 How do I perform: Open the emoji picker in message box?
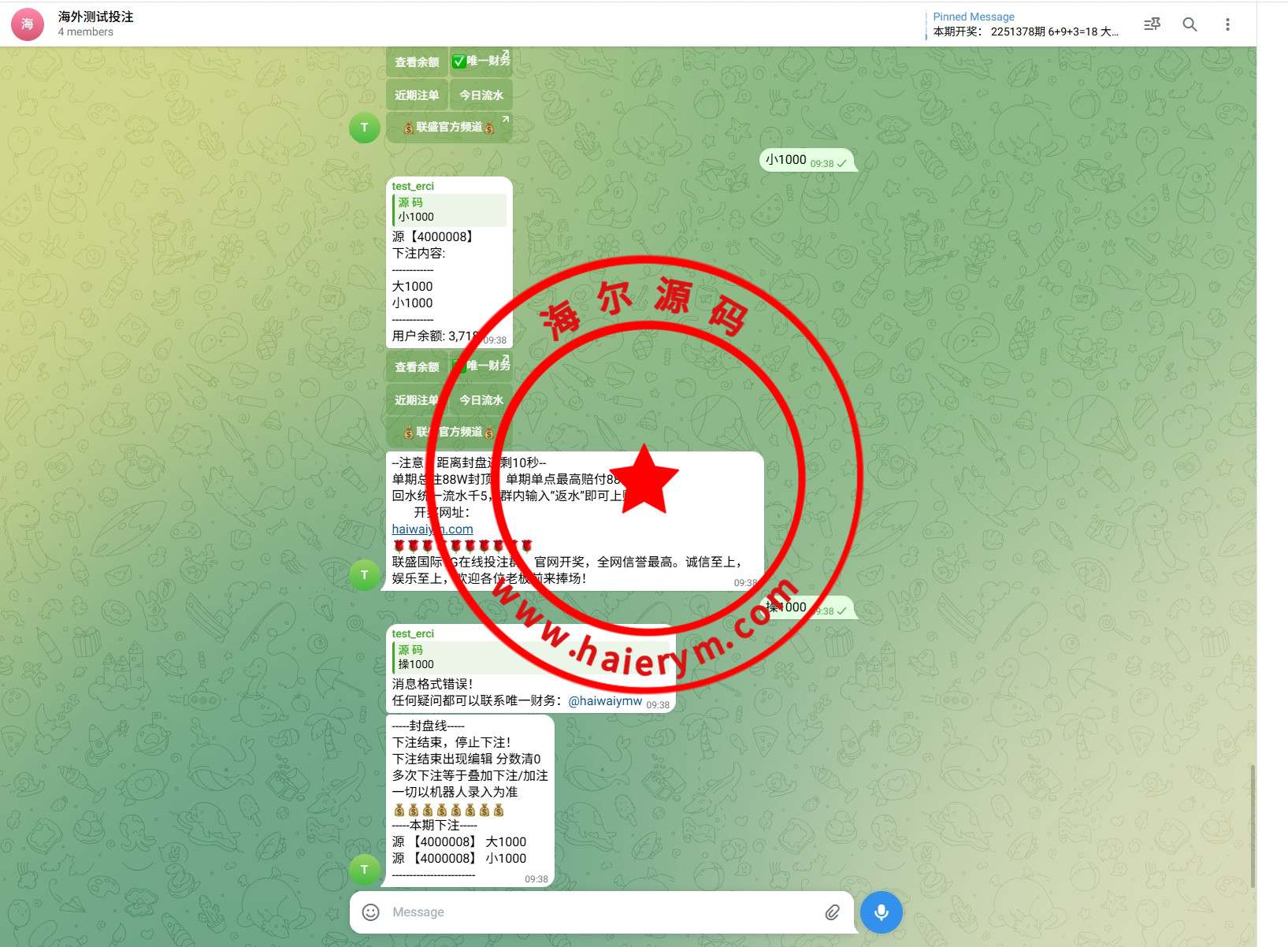click(370, 912)
